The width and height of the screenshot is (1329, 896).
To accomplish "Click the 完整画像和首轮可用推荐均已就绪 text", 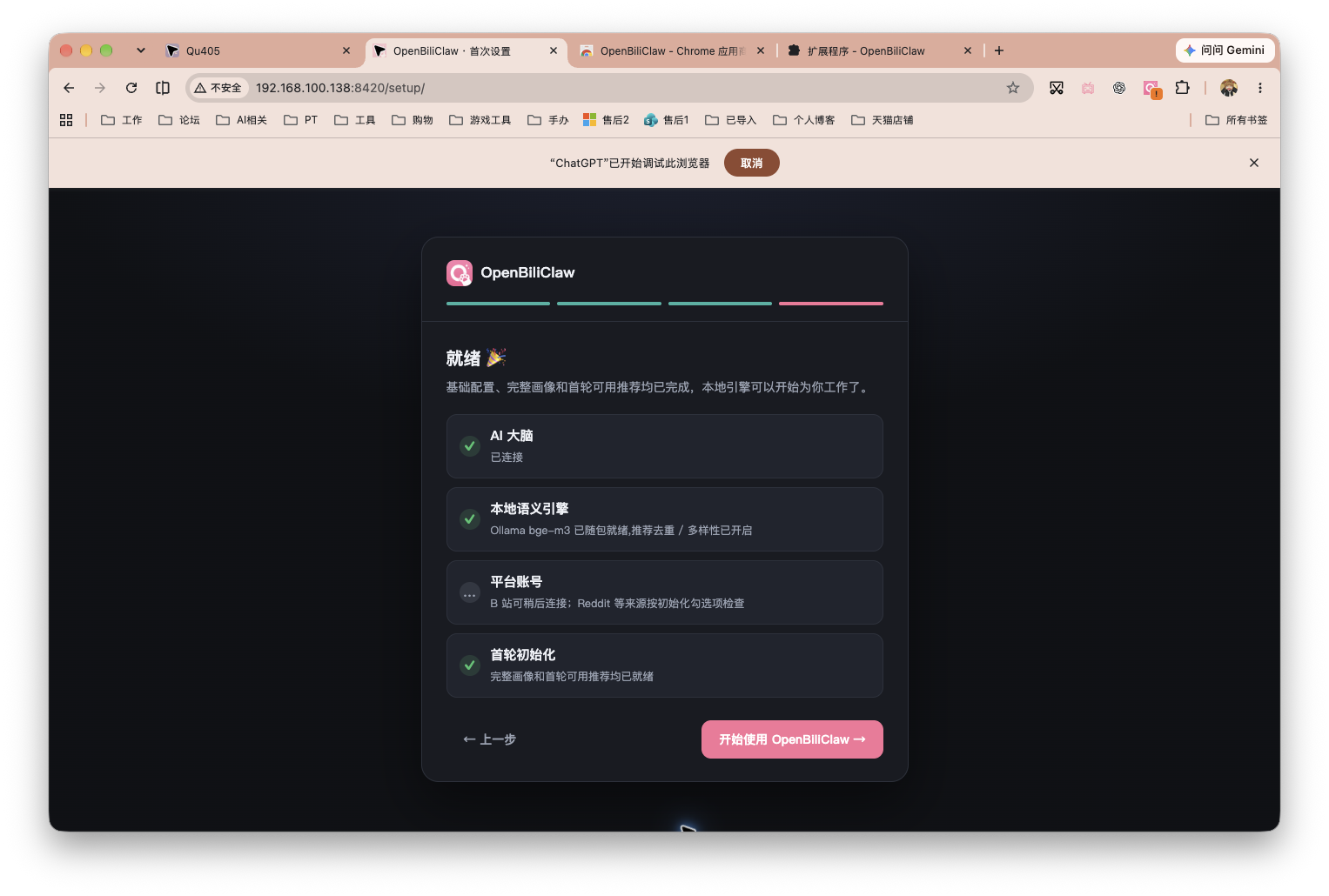I will pyautogui.click(x=572, y=677).
